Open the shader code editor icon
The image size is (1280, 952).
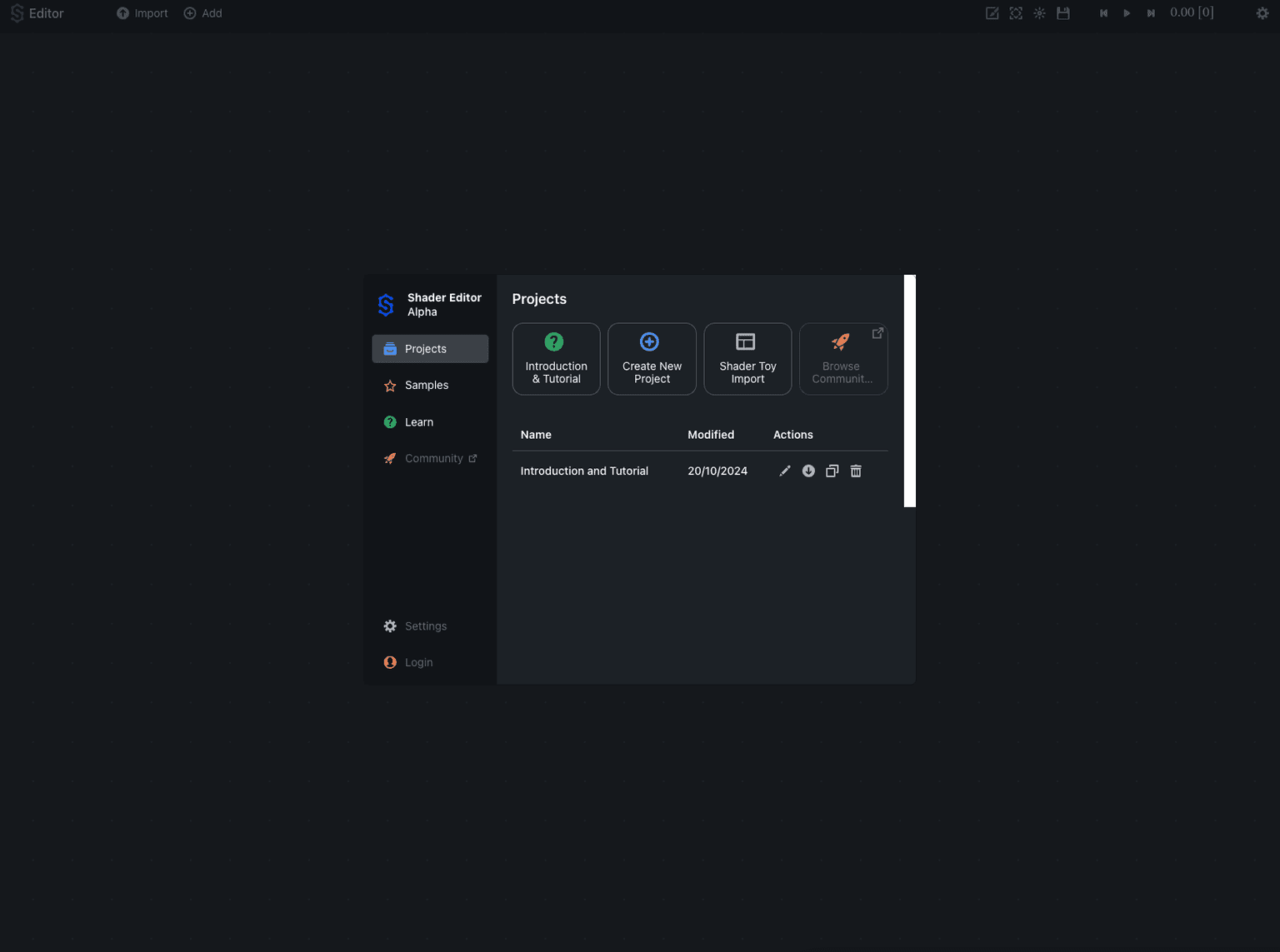click(992, 12)
